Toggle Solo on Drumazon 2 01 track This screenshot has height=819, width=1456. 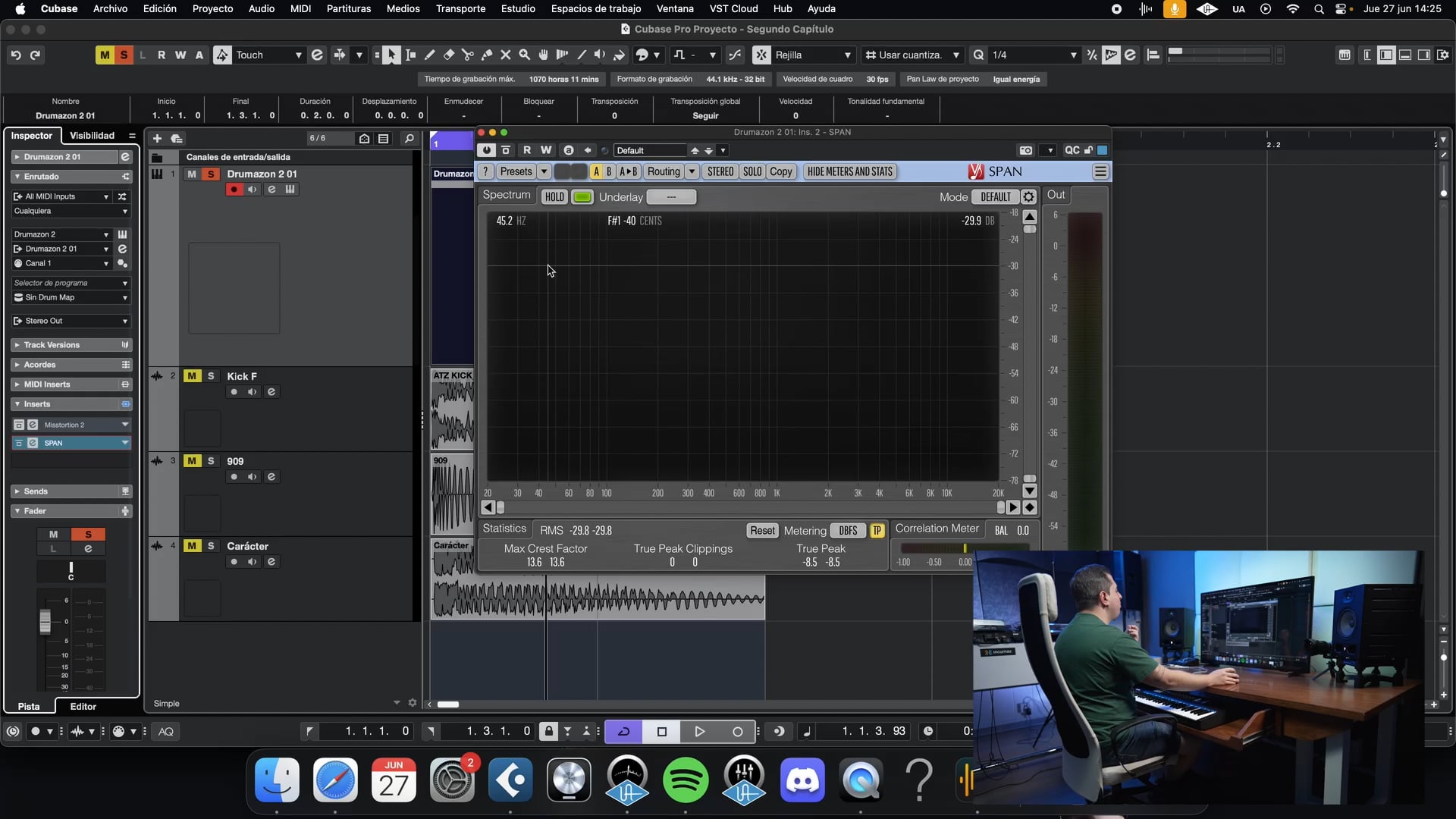211,174
